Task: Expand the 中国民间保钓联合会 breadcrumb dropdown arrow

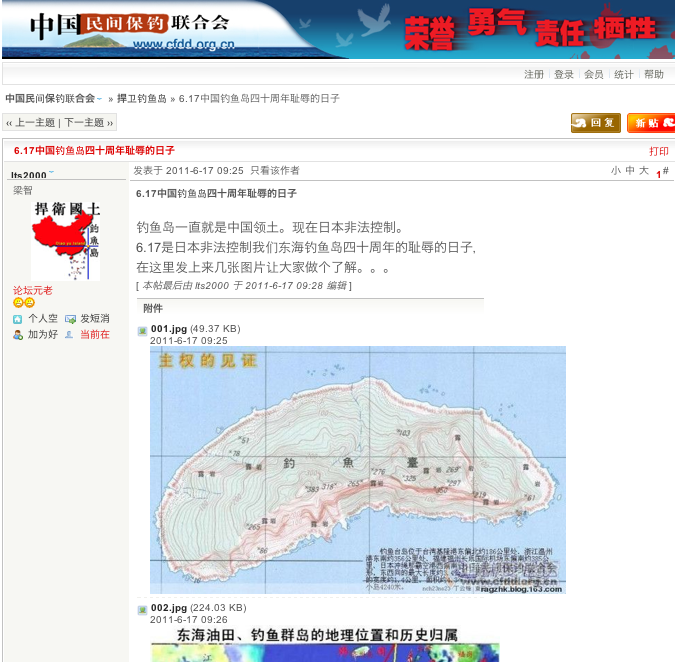Action: (x=99, y=99)
